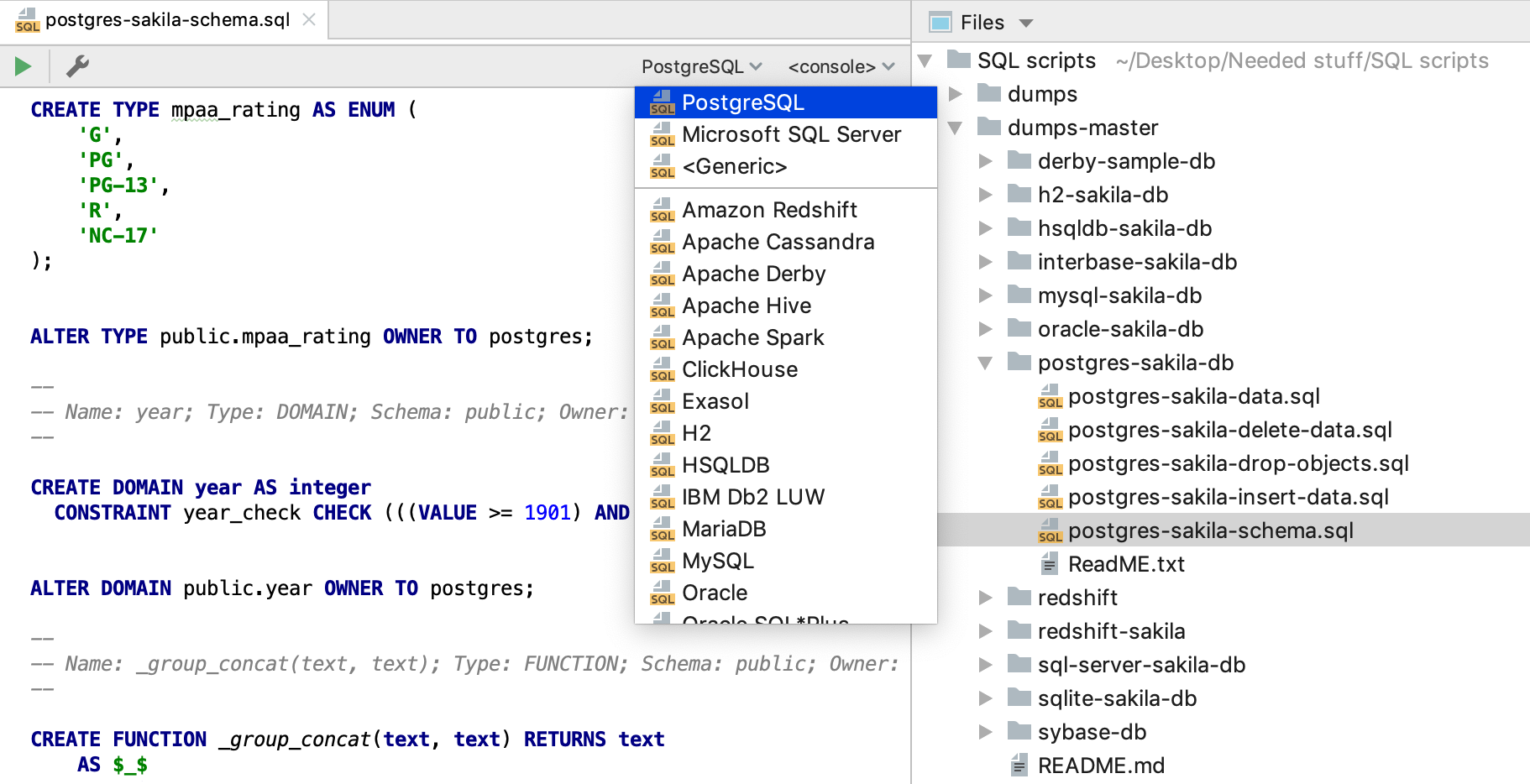The height and width of the screenshot is (784, 1530).
Task: Select ReadME.txt in file tree
Action: [1126, 564]
